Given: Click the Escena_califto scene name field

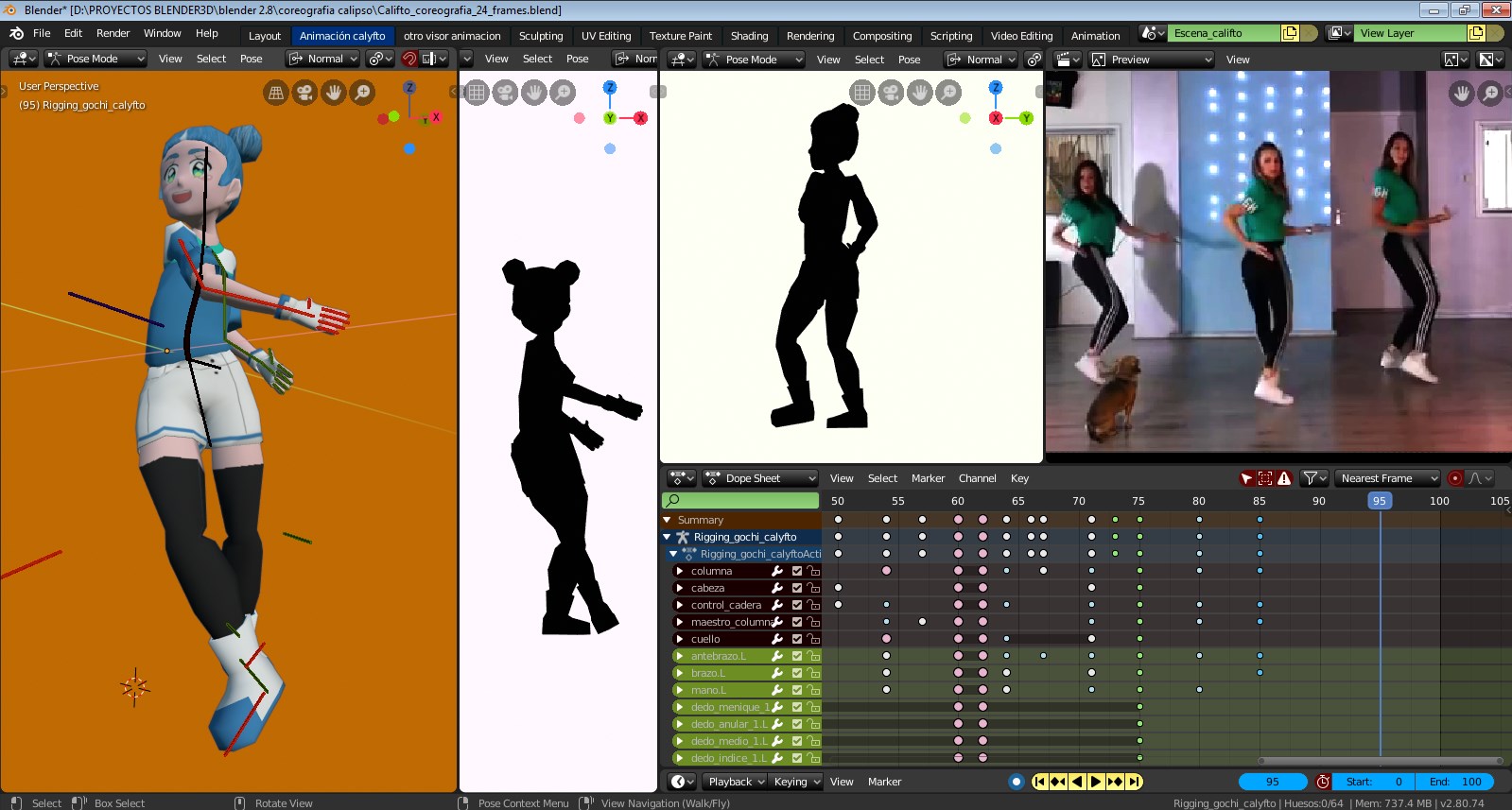Looking at the screenshot, I should [x=1225, y=33].
